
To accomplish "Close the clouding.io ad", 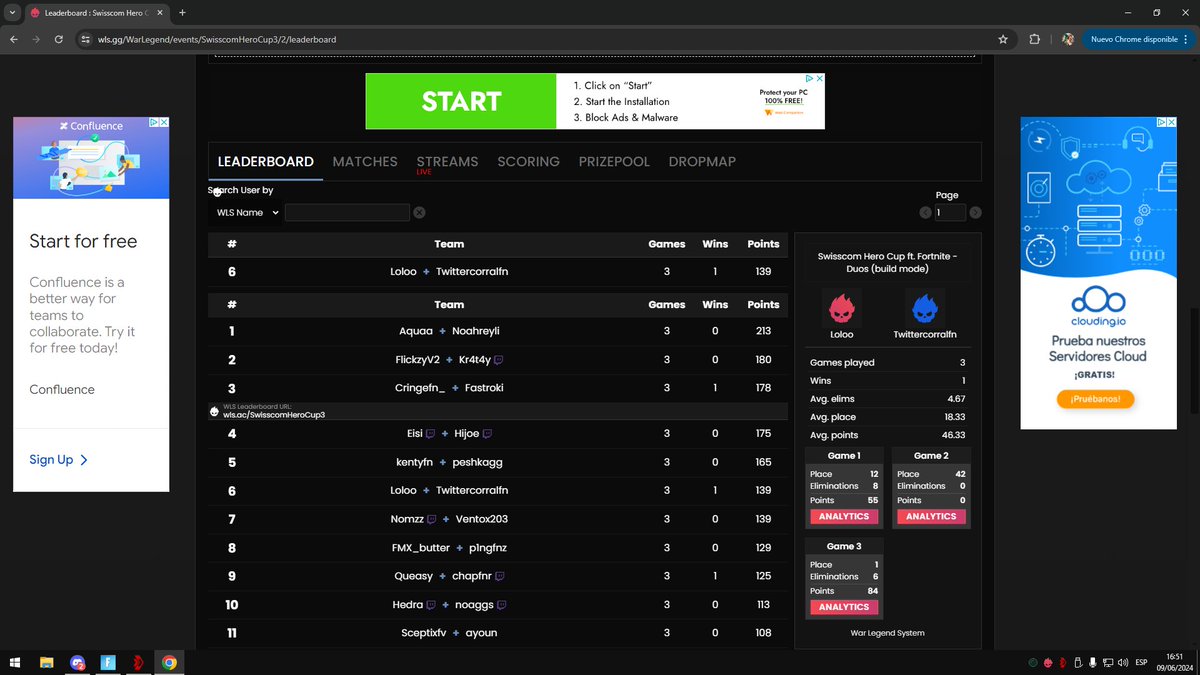I will 1171,122.
